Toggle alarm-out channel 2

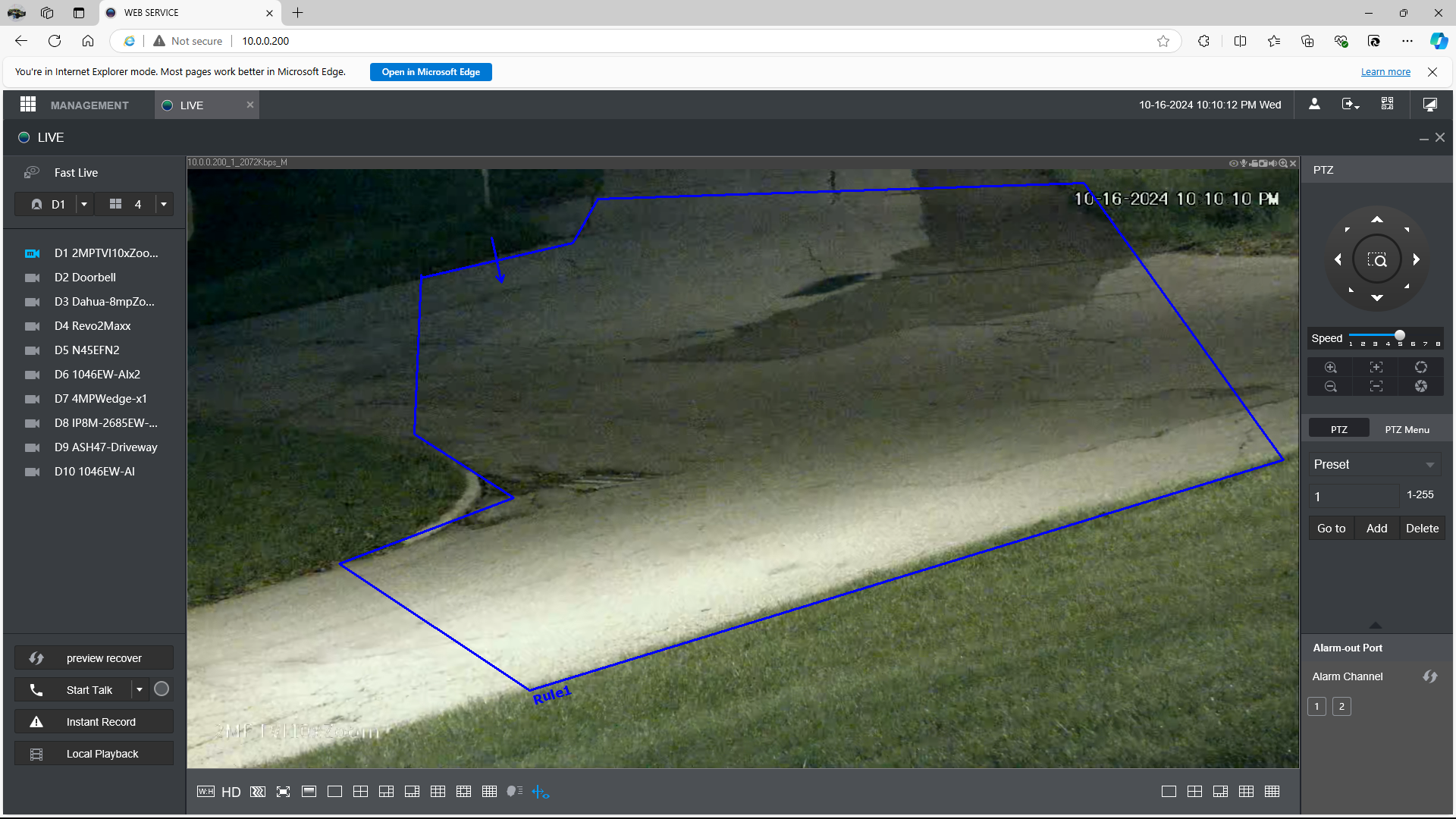[1341, 707]
